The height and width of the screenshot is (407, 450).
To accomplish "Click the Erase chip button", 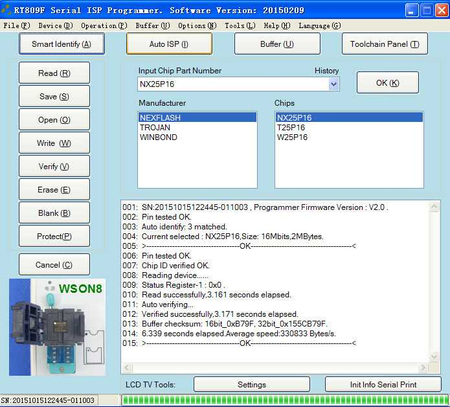I will (x=54, y=190).
